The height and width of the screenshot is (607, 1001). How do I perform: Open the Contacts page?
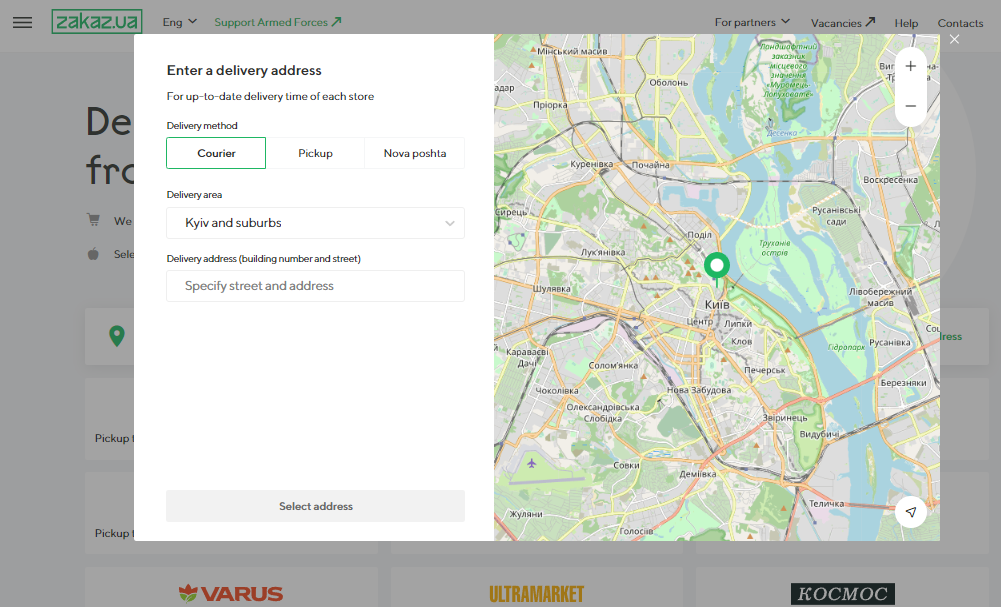(960, 23)
